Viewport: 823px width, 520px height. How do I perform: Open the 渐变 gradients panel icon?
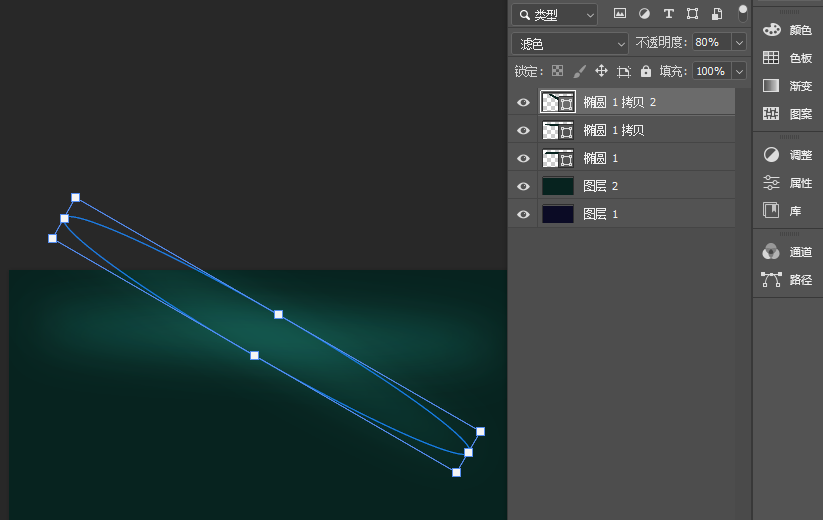pos(771,86)
